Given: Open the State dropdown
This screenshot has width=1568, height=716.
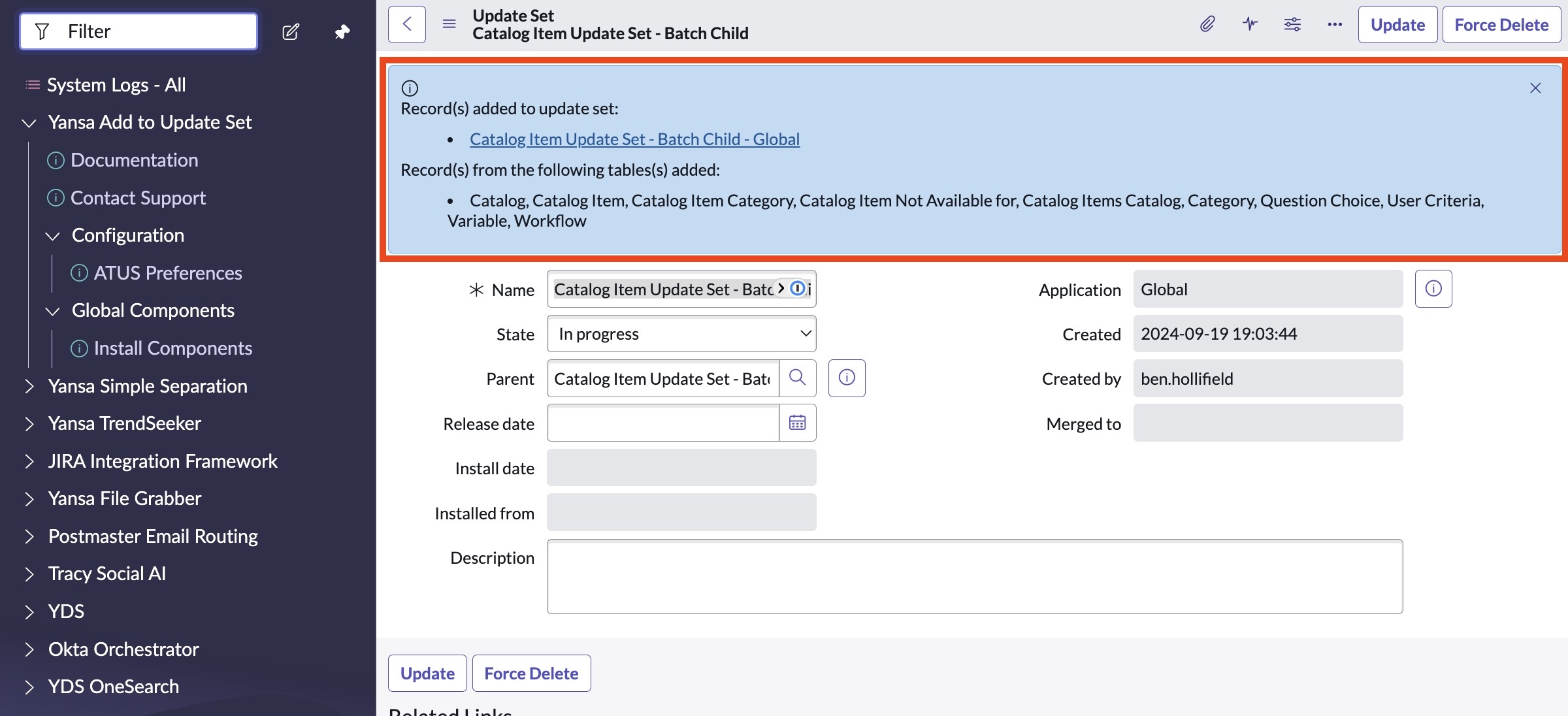Looking at the screenshot, I should click(x=681, y=334).
